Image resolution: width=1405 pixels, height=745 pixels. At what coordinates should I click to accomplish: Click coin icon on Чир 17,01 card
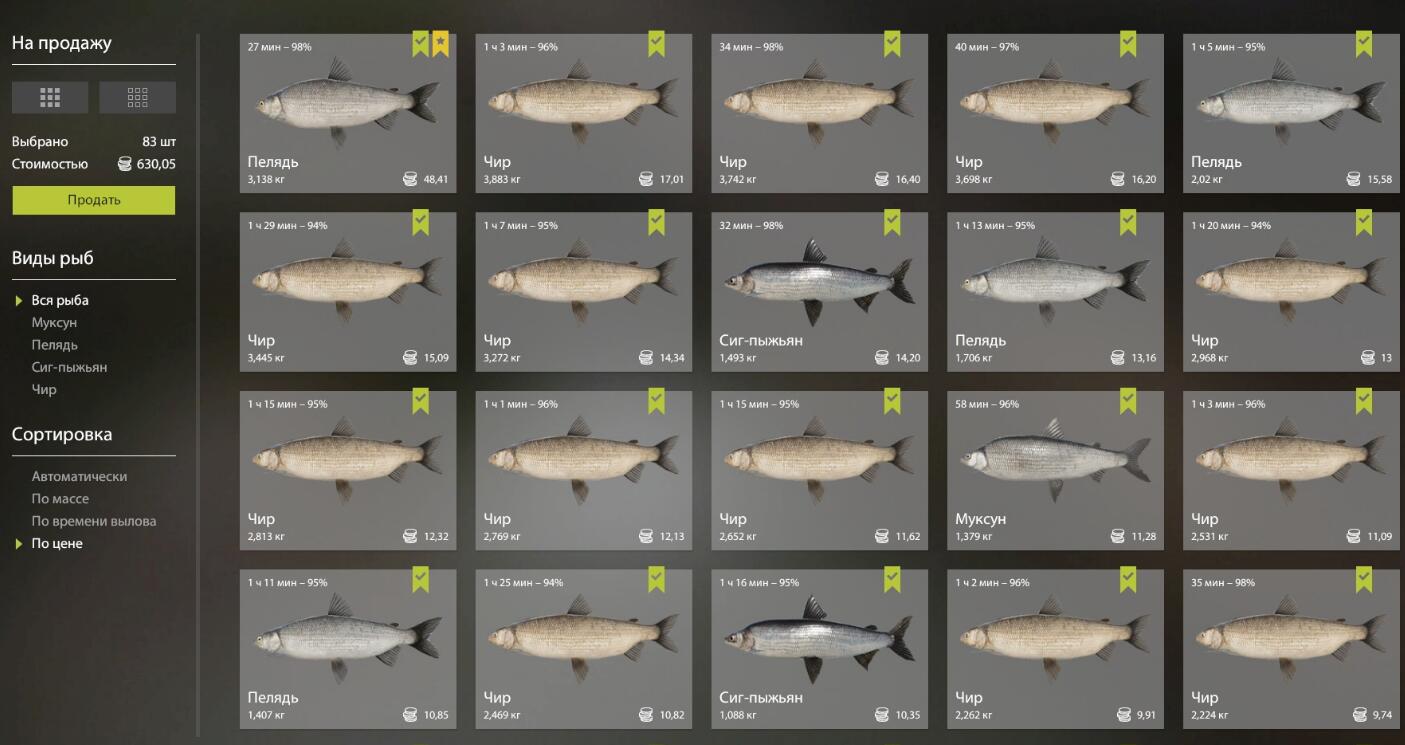pos(646,180)
